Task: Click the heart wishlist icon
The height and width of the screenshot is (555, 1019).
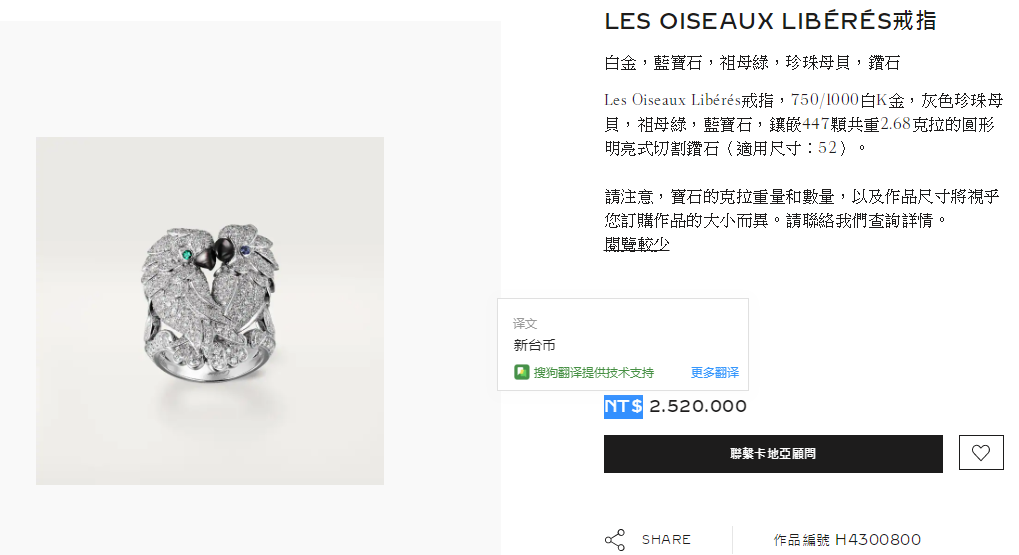Action: [981, 453]
